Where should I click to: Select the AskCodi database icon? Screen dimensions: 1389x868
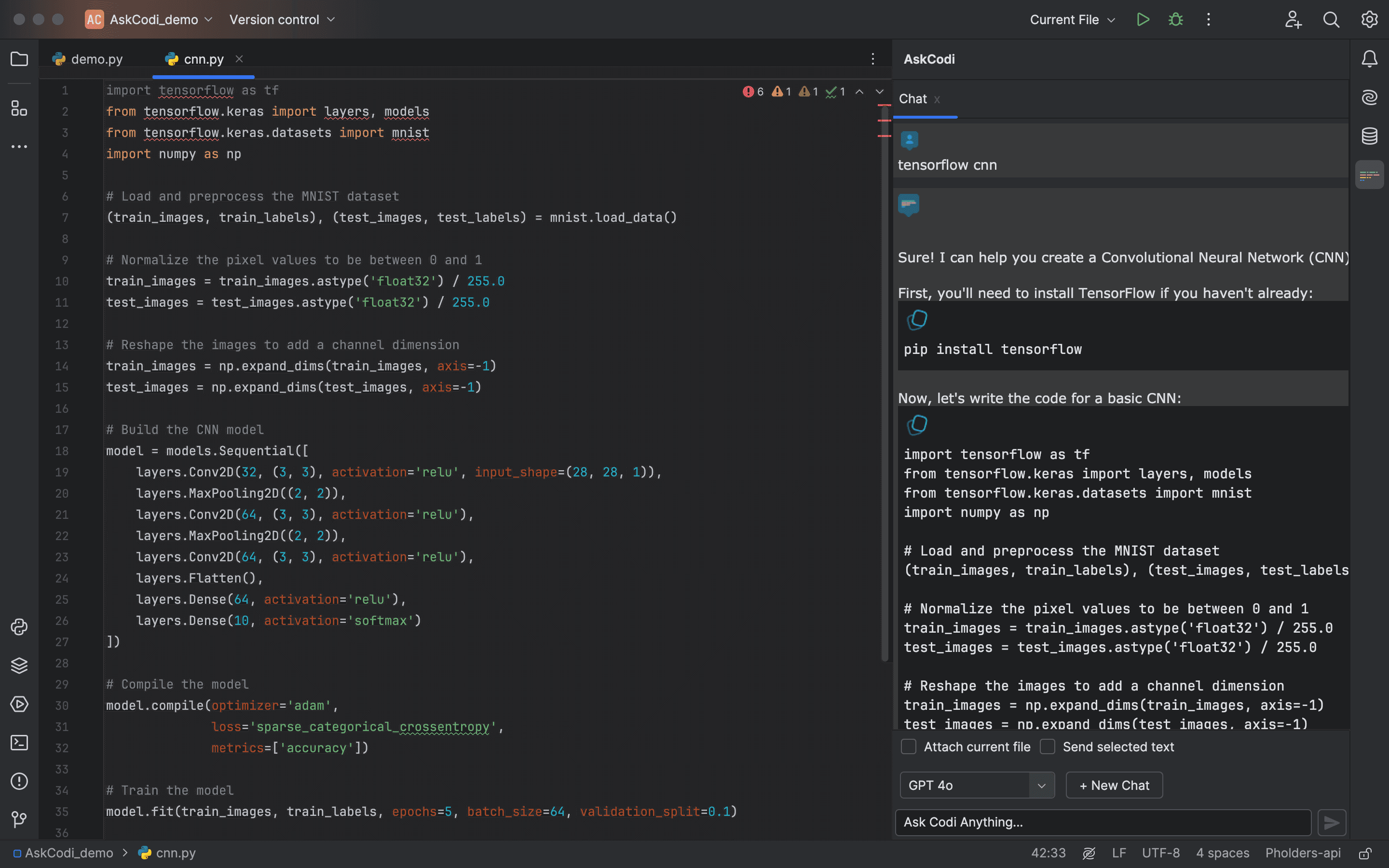point(1369,135)
